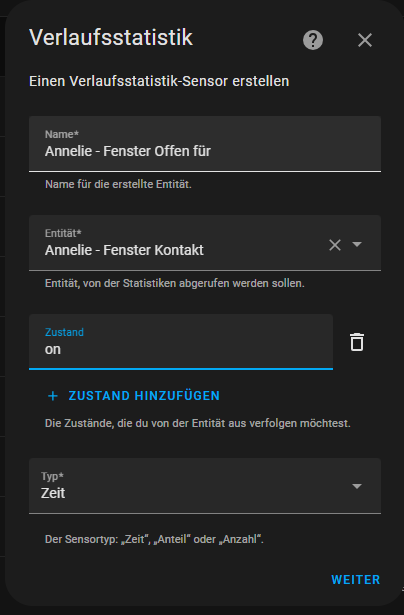Click the Entität field 'Annelie - Fenster Kontakt'
This screenshot has width=404, height=615.
[x=177, y=243]
